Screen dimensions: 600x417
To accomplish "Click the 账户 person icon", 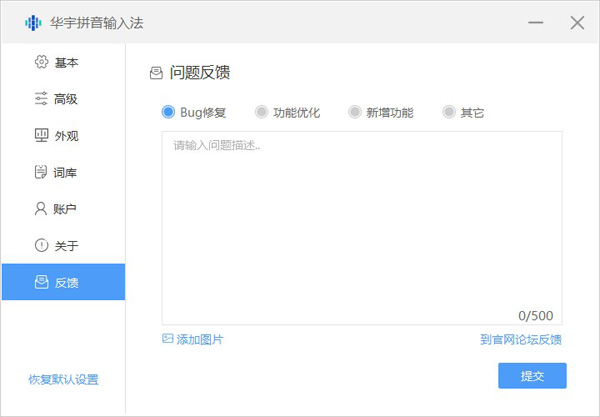I will click(41, 209).
